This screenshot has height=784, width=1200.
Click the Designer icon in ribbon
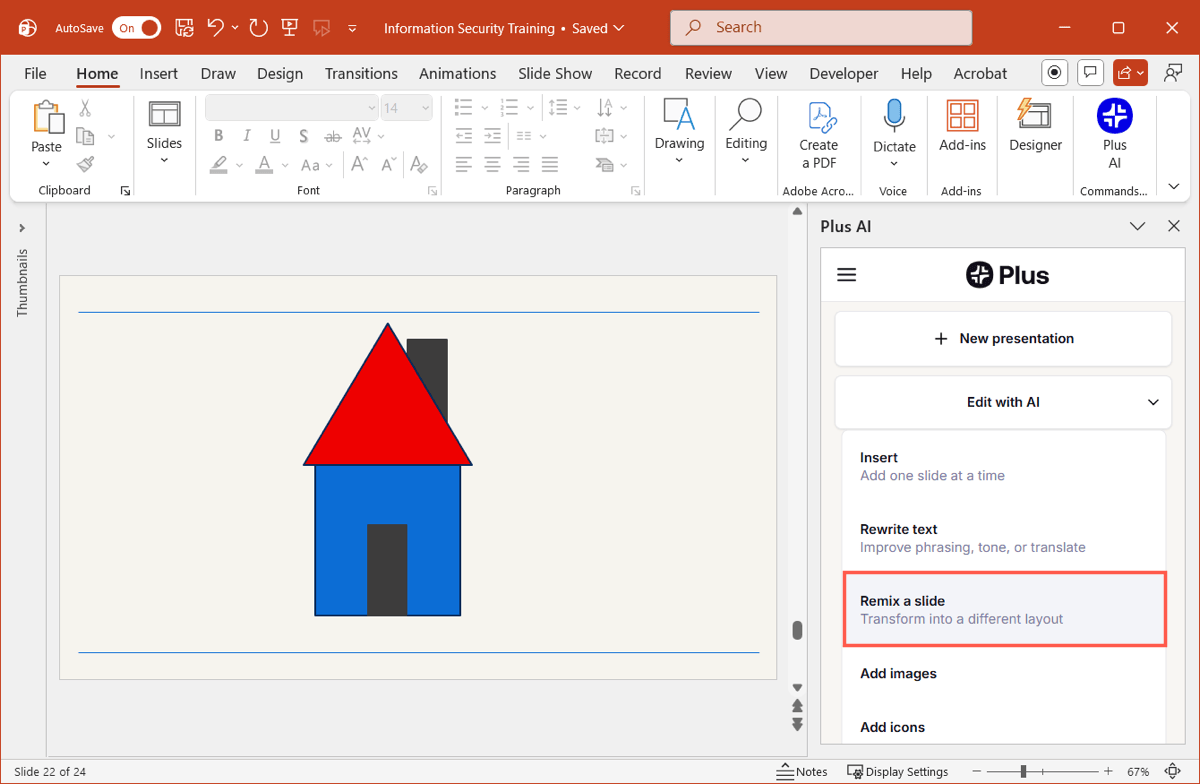pyautogui.click(x=1035, y=117)
